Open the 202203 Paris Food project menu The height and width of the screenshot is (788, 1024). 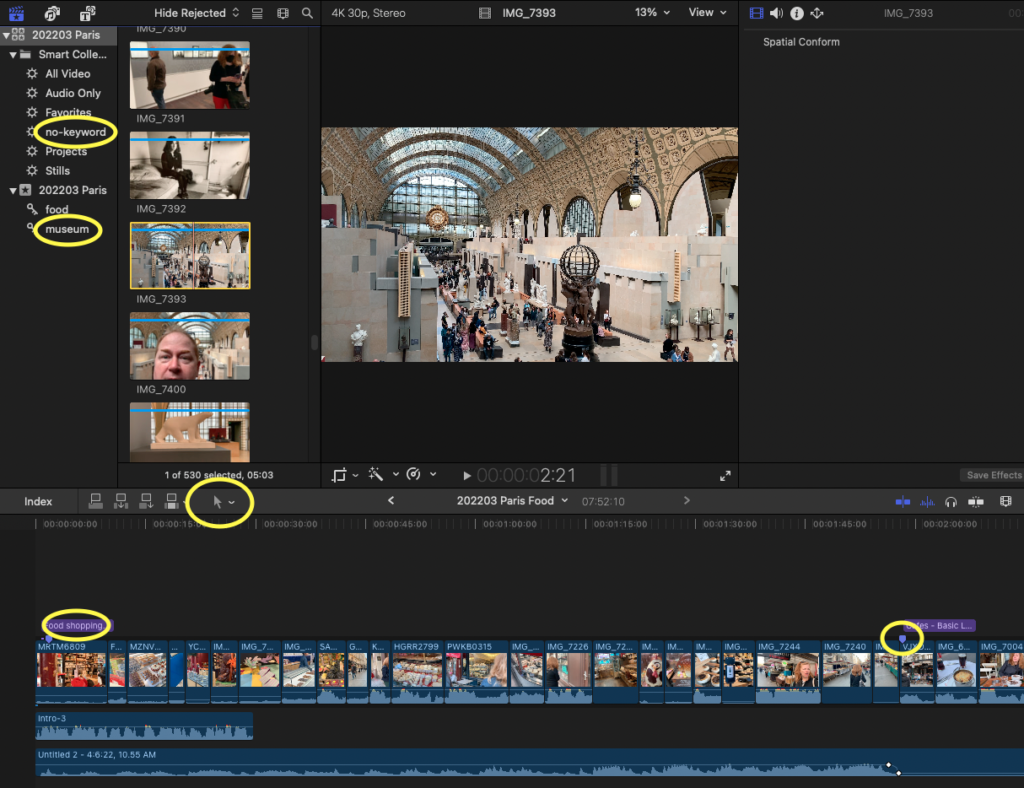click(x=512, y=501)
